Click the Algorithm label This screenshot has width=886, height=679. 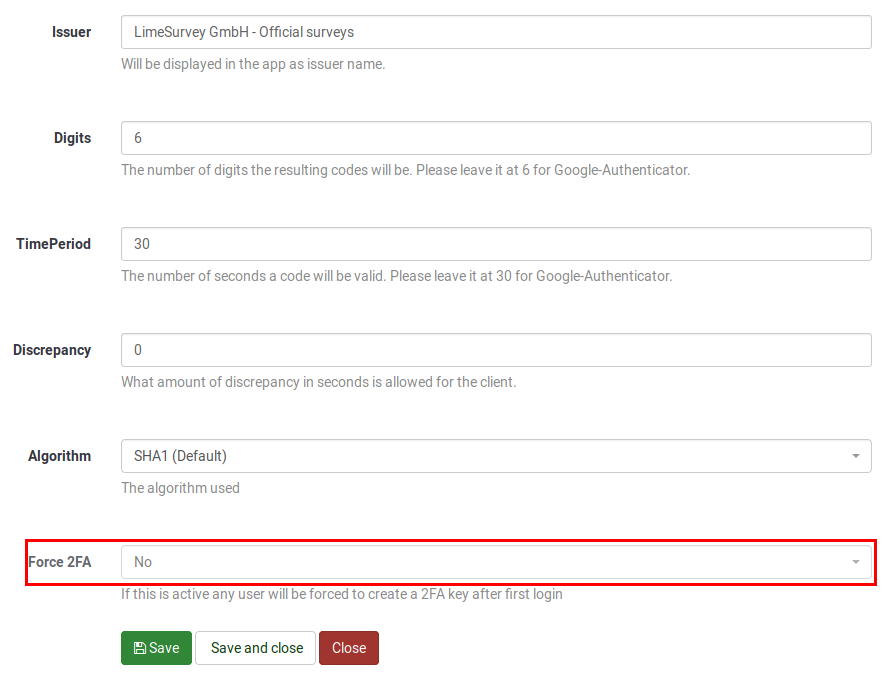[59, 456]
